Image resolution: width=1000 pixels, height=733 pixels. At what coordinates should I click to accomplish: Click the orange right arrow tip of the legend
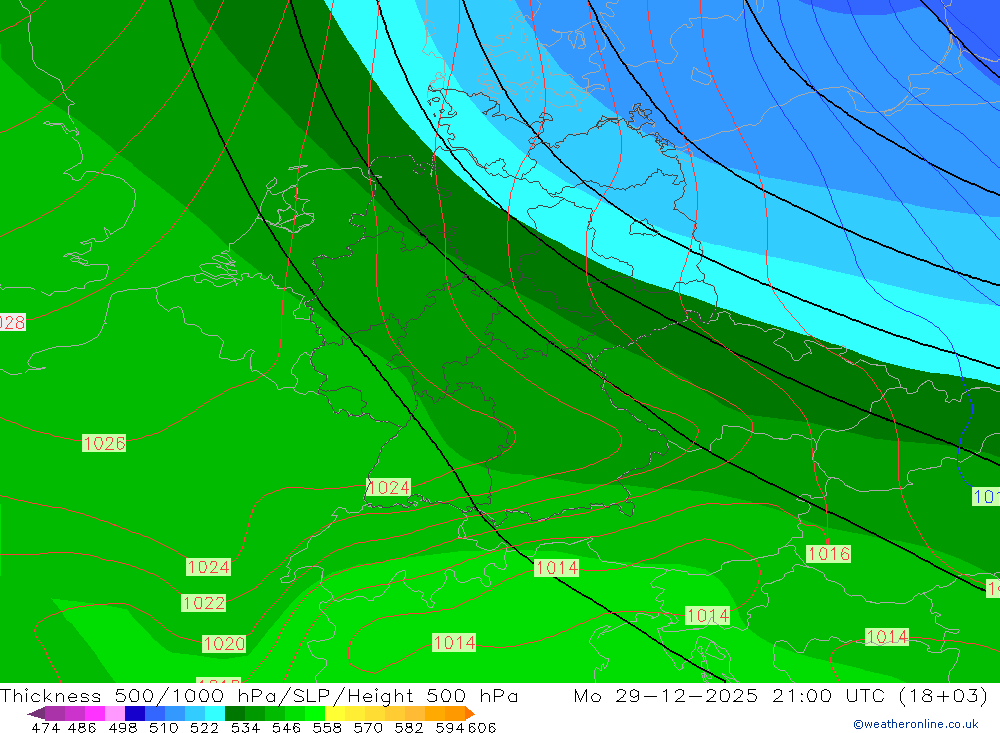tap(470, 713)
